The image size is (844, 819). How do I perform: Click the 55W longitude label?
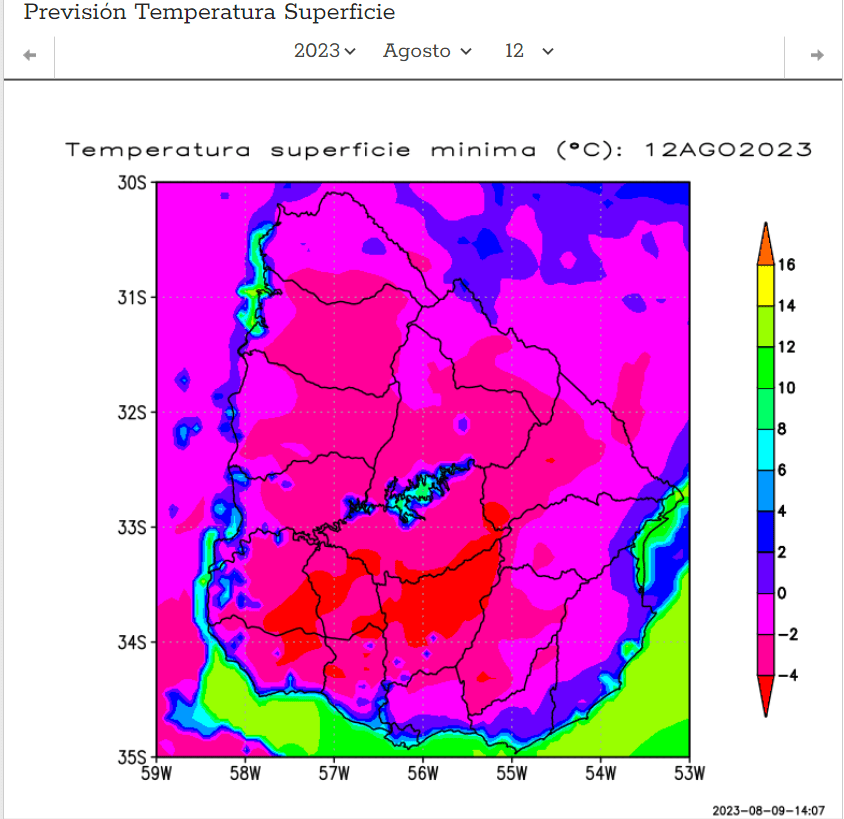(x=511, y=774)
